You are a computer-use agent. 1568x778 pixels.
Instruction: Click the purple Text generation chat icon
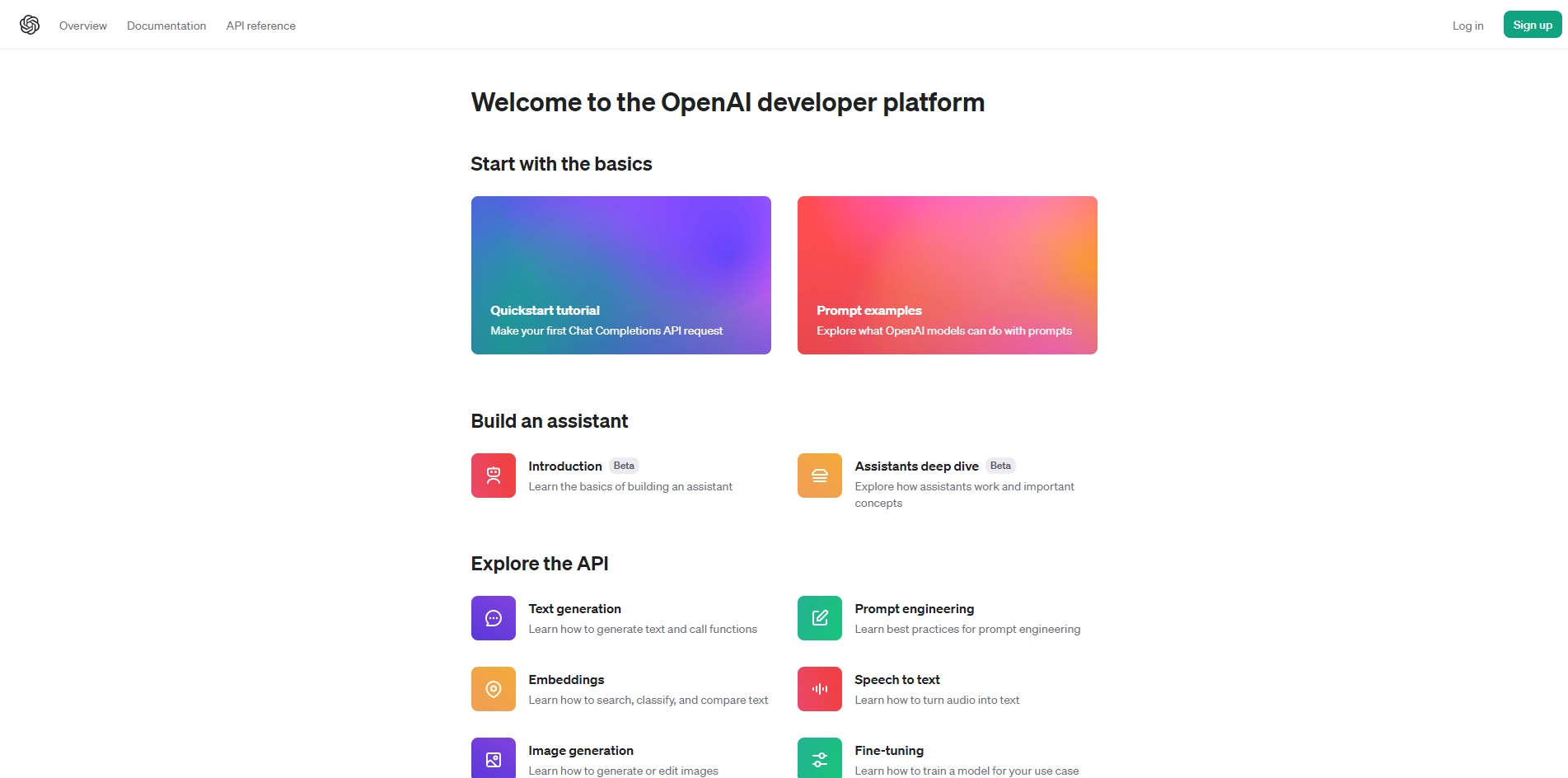[x=493, y=618]
